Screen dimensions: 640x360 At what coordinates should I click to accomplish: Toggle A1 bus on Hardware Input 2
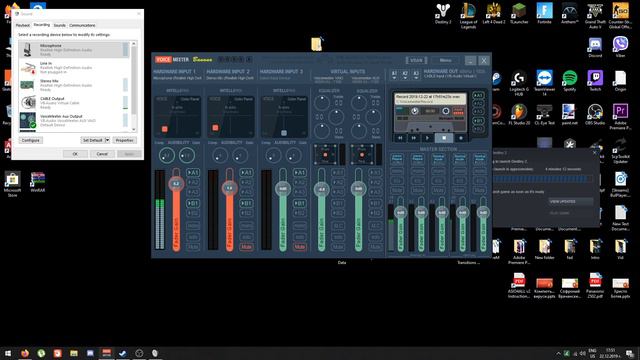(246, 173)
